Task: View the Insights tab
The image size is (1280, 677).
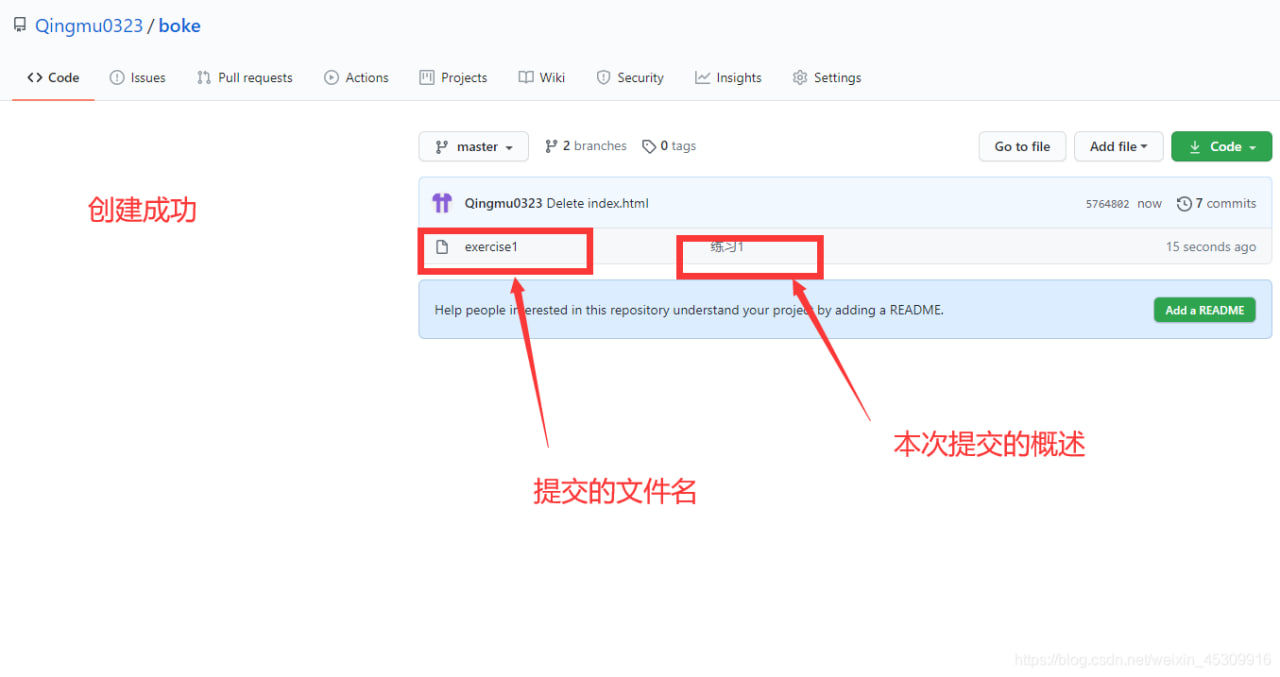Action: [728, 77]
